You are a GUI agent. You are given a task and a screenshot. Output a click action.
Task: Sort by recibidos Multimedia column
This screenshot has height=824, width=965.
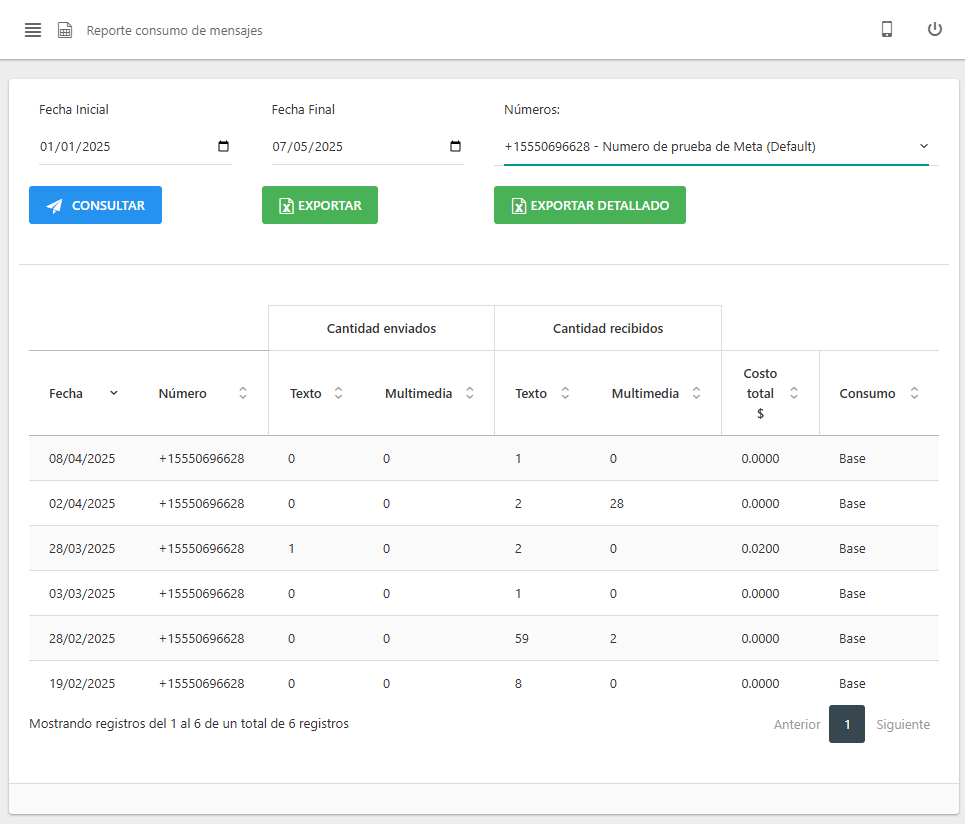pyautogui.click(x=656, y=393)
